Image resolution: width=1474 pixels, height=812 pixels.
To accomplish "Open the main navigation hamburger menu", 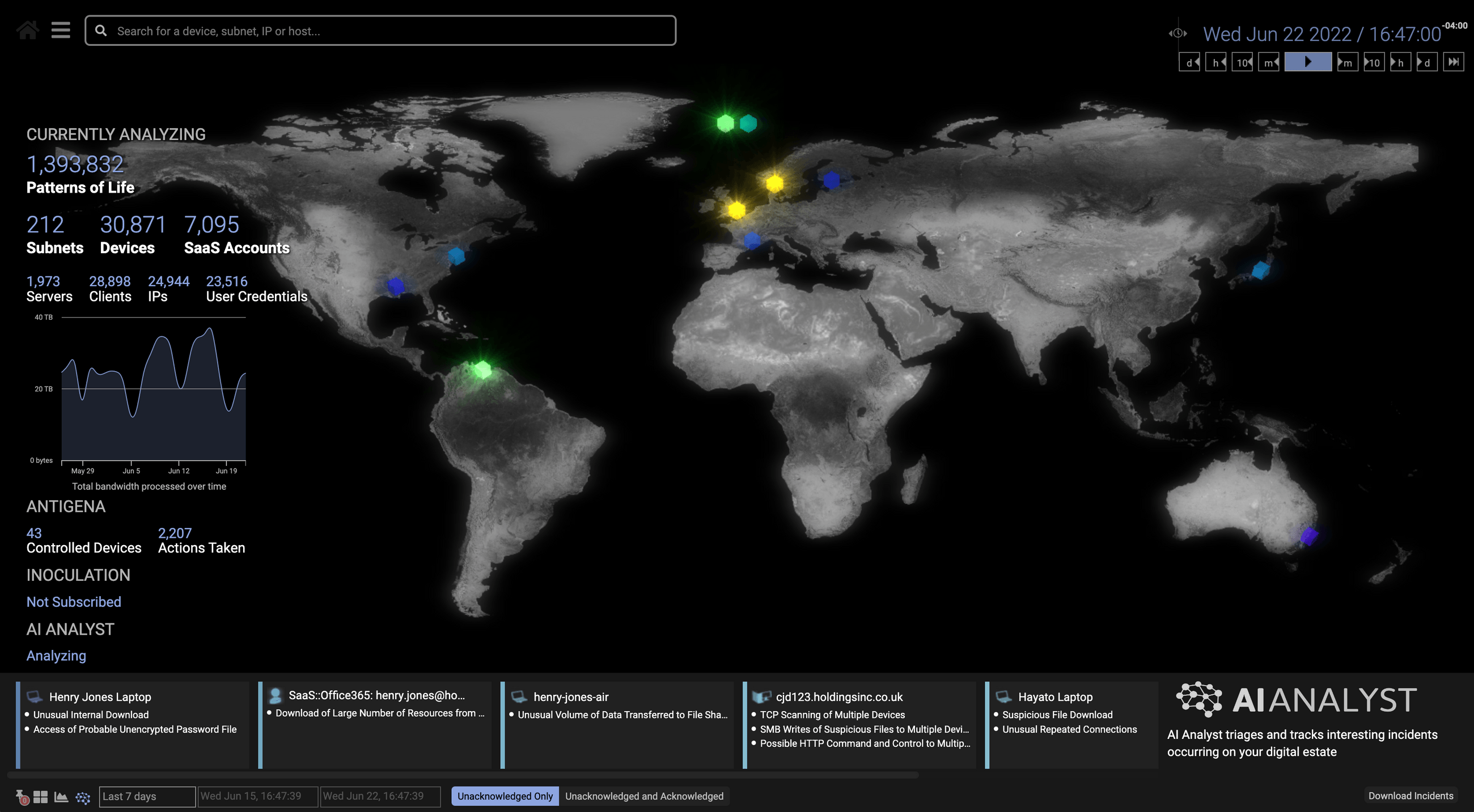I will (60, 29).
